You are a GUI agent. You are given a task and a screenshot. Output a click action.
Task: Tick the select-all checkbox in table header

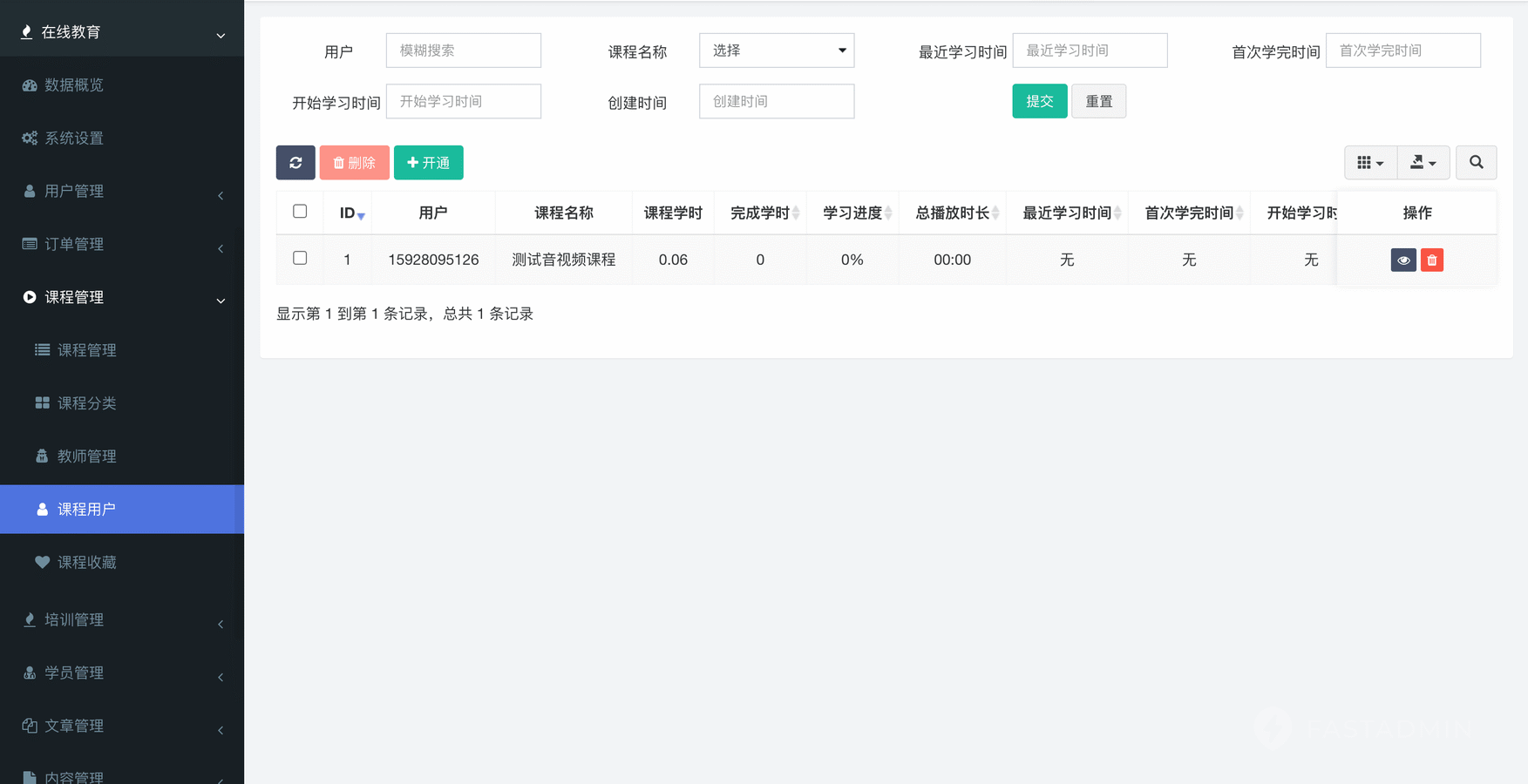(300, 212)
